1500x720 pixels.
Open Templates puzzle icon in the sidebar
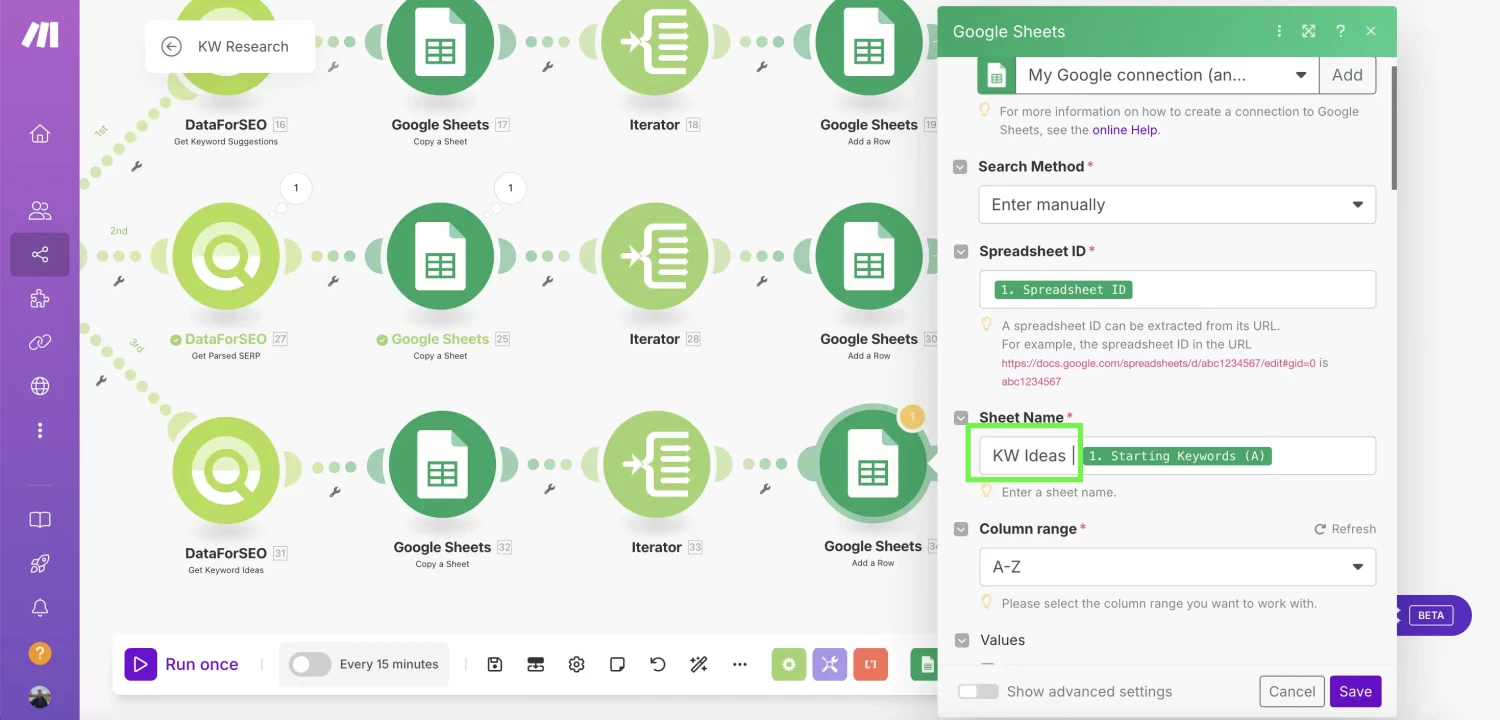[x=40, y=298]
